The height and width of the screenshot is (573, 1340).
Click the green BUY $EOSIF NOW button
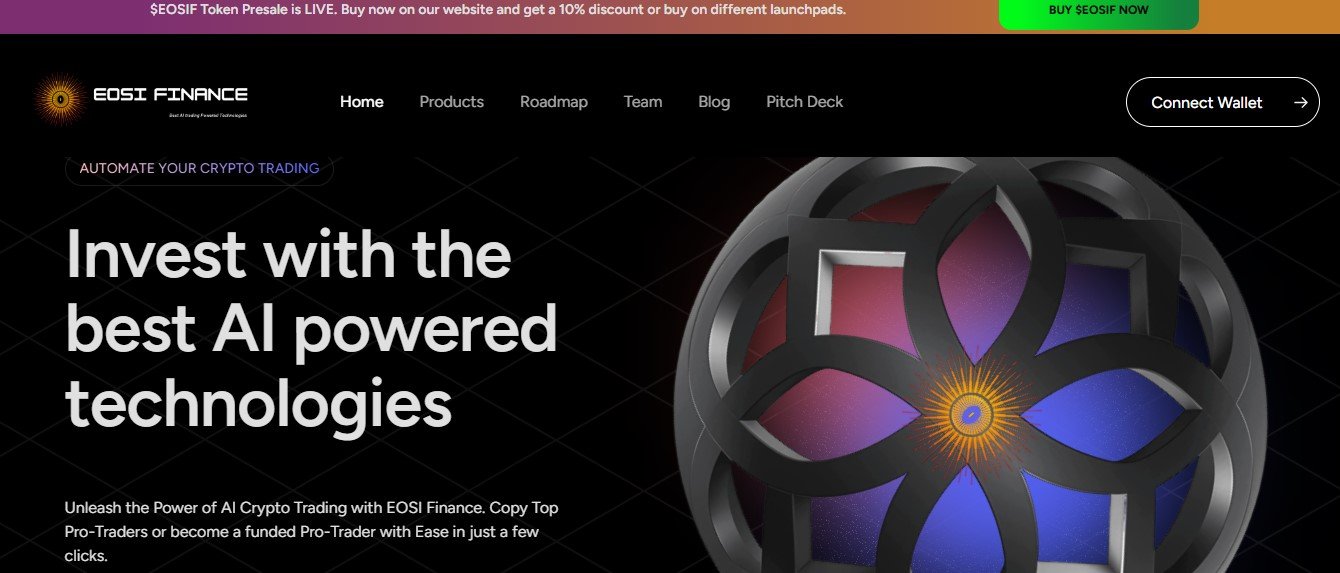(x=1098, y=11)
